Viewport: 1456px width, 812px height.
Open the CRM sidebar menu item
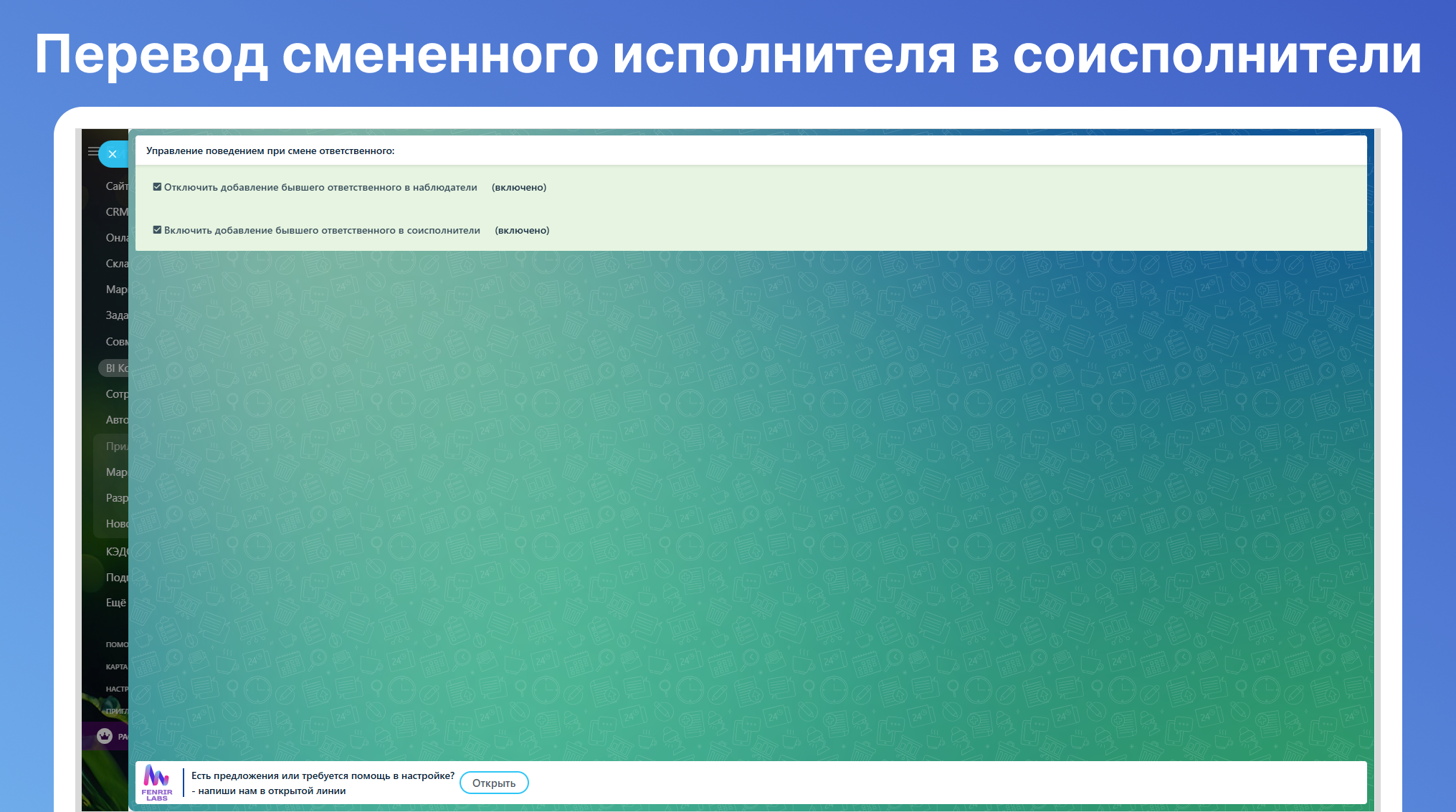coord(116,212)
